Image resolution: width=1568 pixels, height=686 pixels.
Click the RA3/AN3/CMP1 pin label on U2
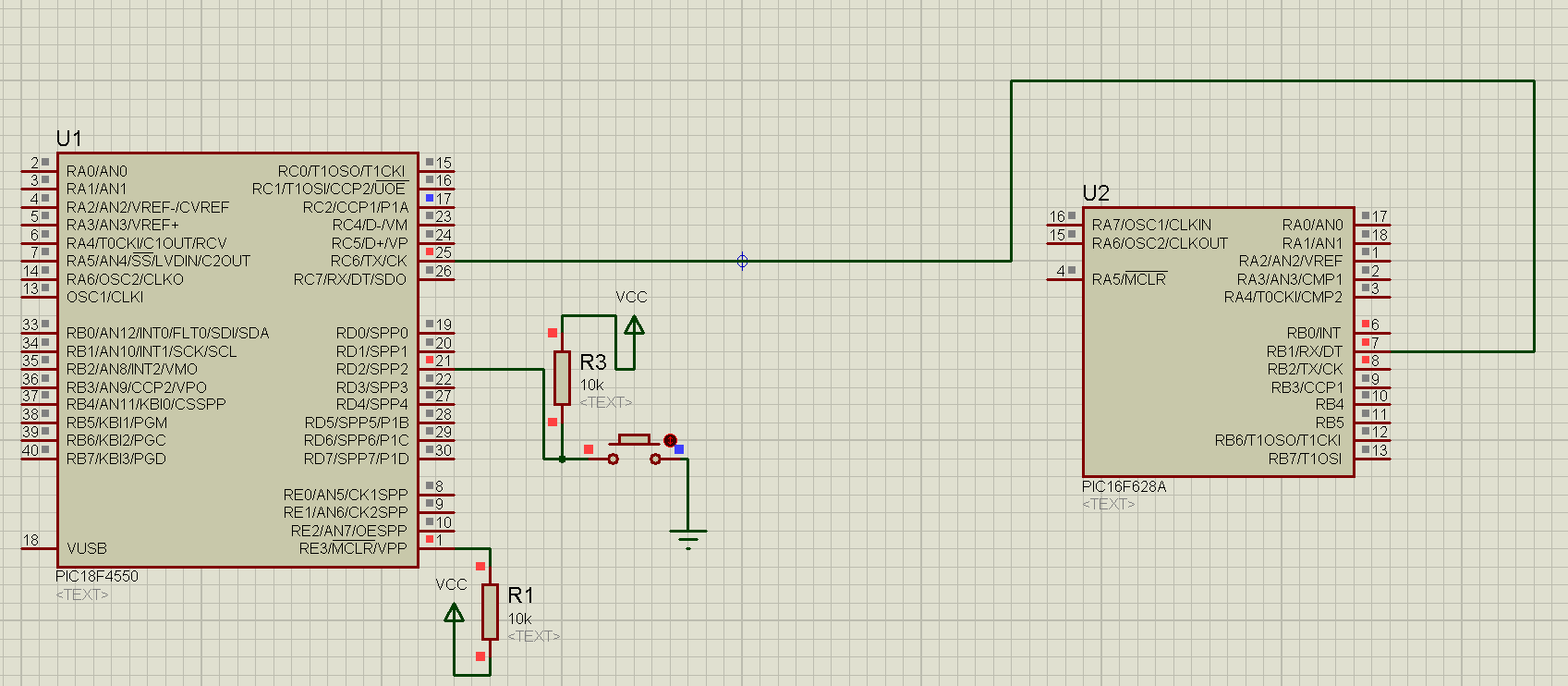pos(1290,279)
